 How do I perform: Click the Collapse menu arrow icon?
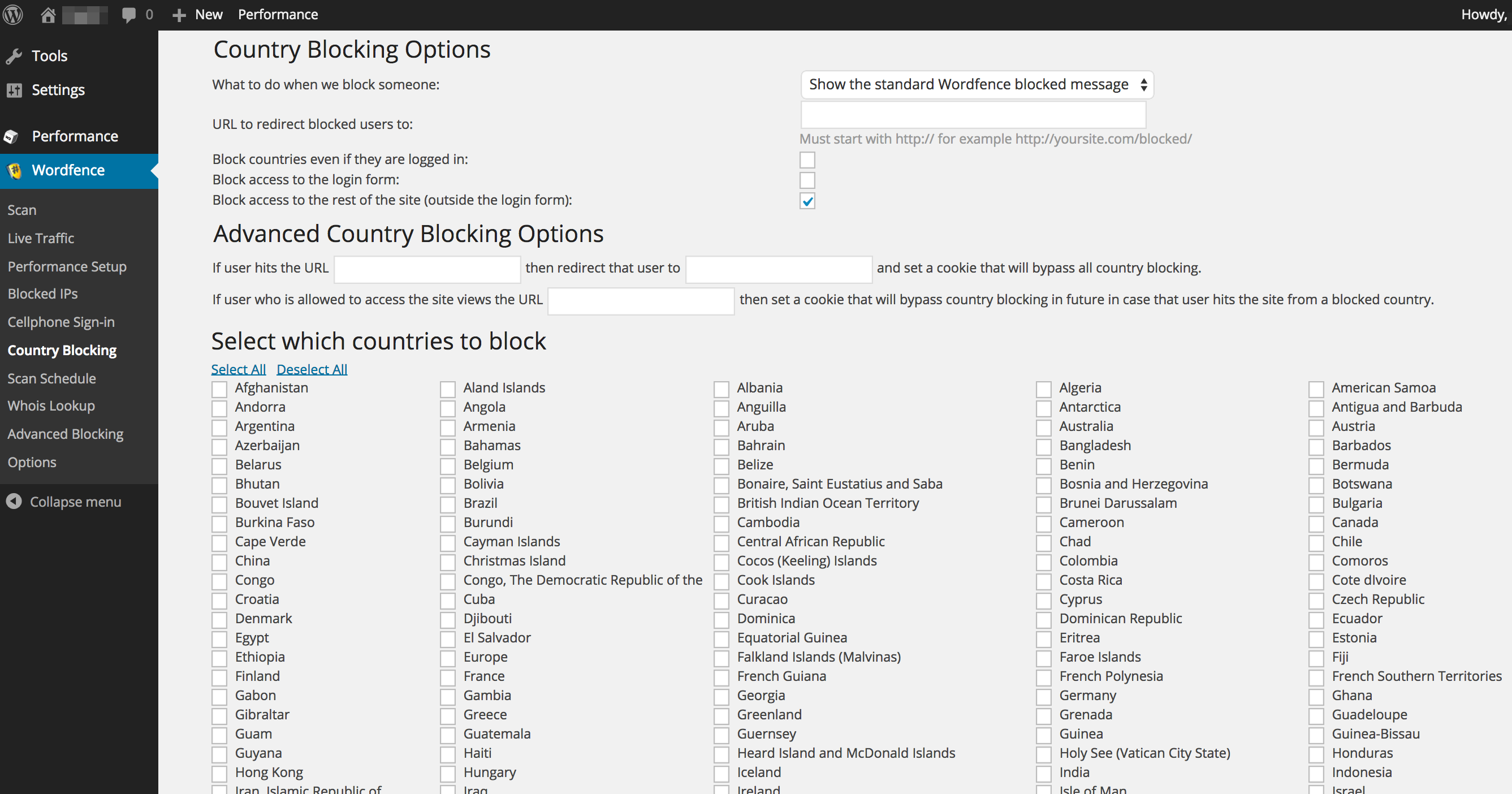click(14, 502)
